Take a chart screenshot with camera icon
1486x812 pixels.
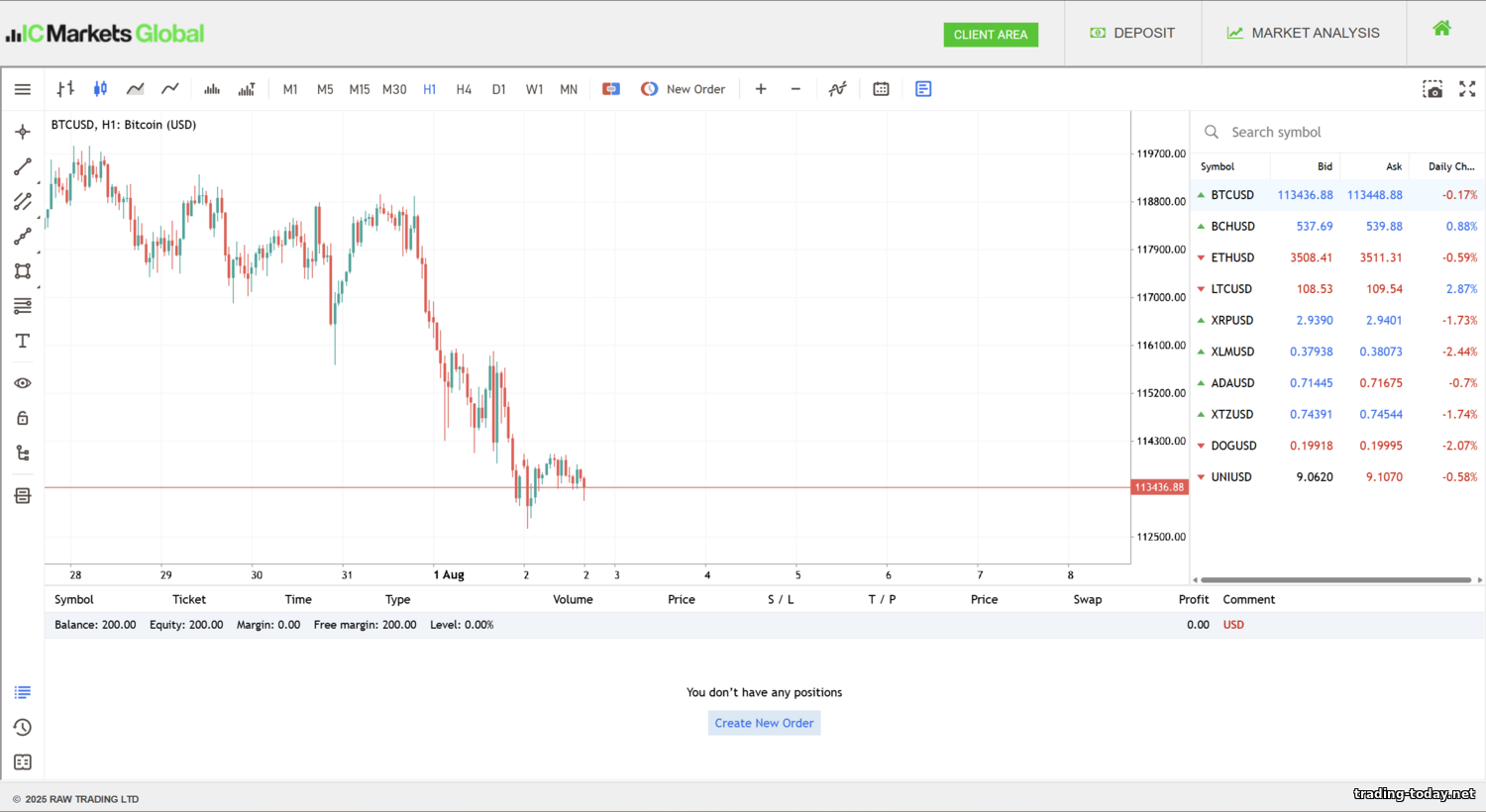pos(1433,89)
